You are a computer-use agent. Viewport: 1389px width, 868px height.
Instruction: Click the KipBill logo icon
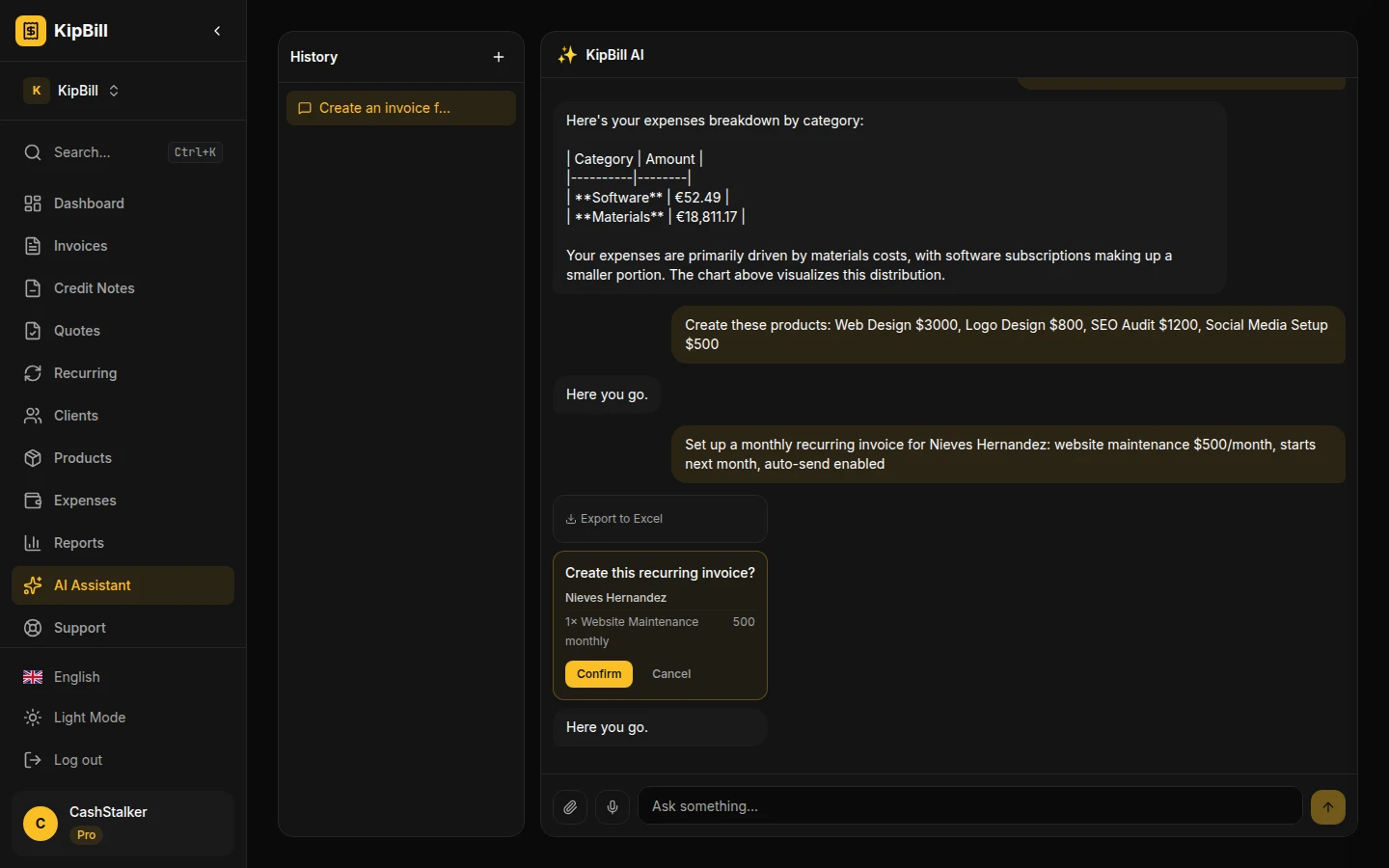[x=31, y=31]
